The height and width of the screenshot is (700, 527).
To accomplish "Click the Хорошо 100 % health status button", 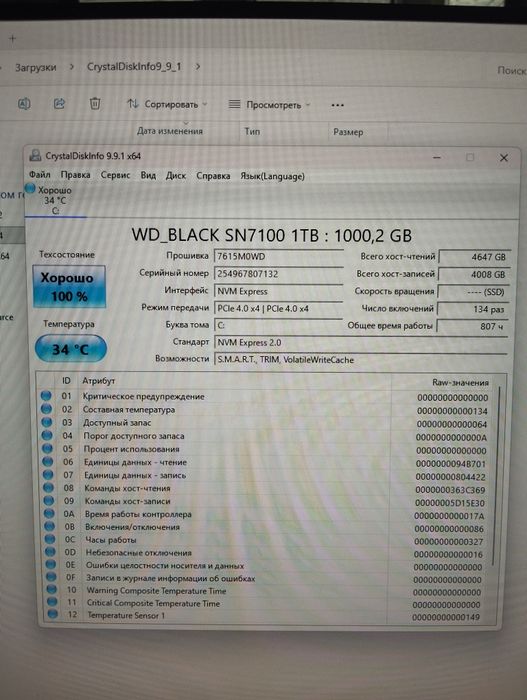I will 69,287.
